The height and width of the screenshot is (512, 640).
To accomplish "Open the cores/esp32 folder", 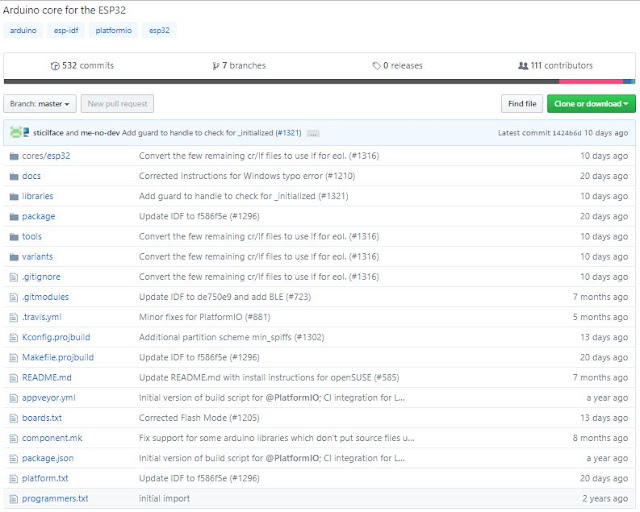I will tap(46, 156).
